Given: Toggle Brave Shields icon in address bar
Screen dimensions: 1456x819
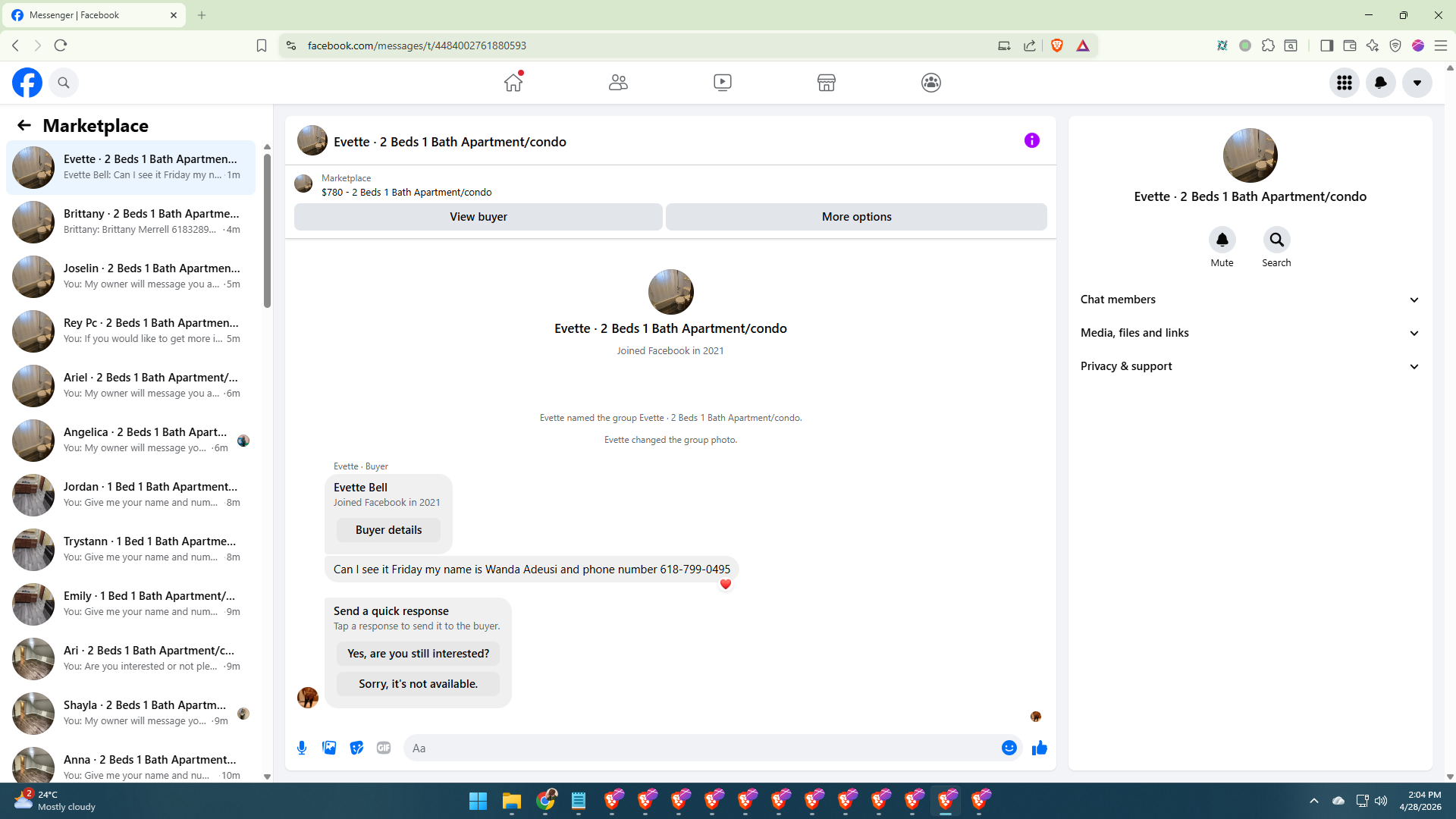Looking at the screenshot, I should point(1057,45).
